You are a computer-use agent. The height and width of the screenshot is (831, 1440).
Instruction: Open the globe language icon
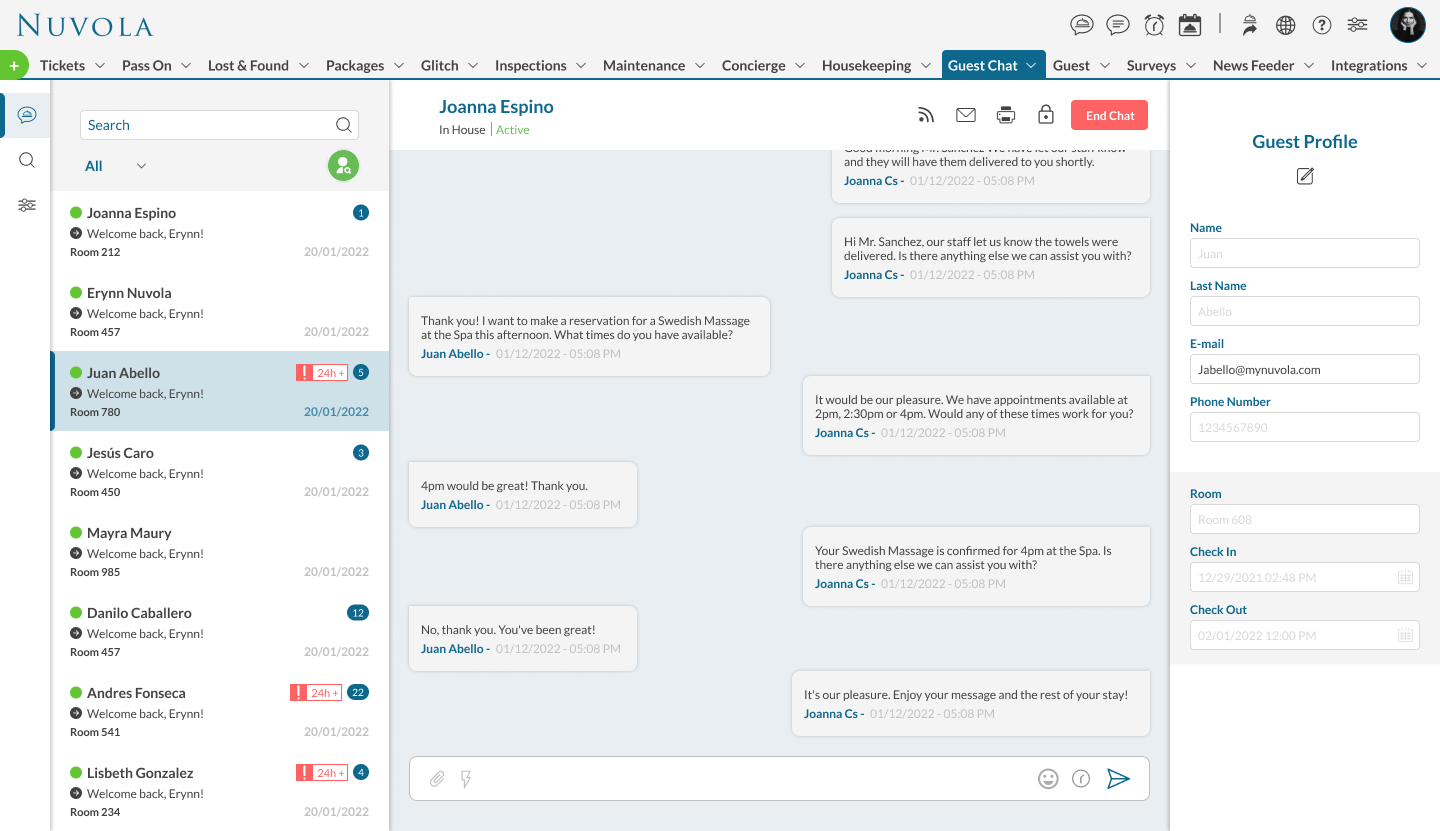pos(1286,25)
